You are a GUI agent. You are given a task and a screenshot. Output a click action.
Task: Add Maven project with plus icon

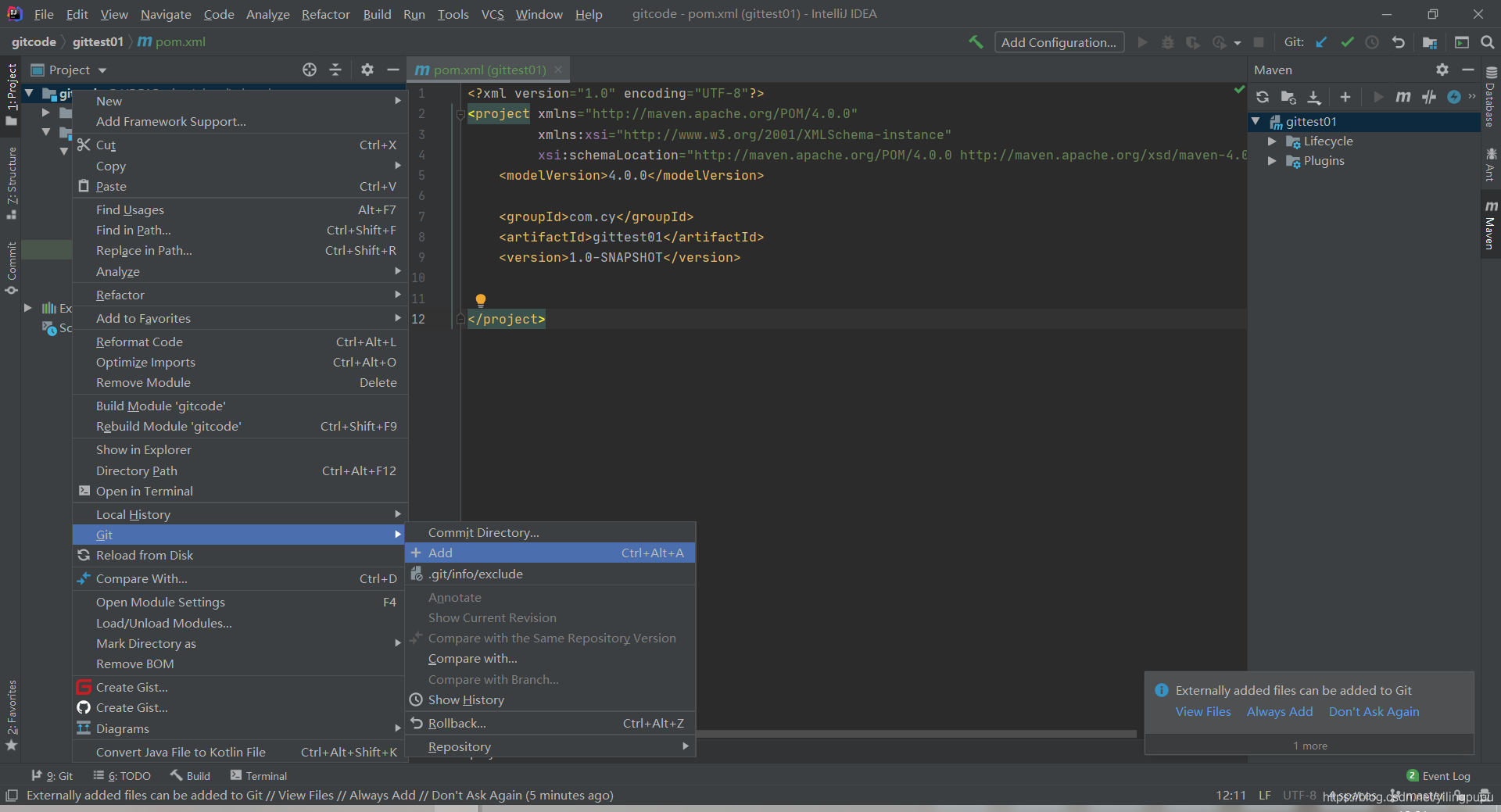(1345, 97)
